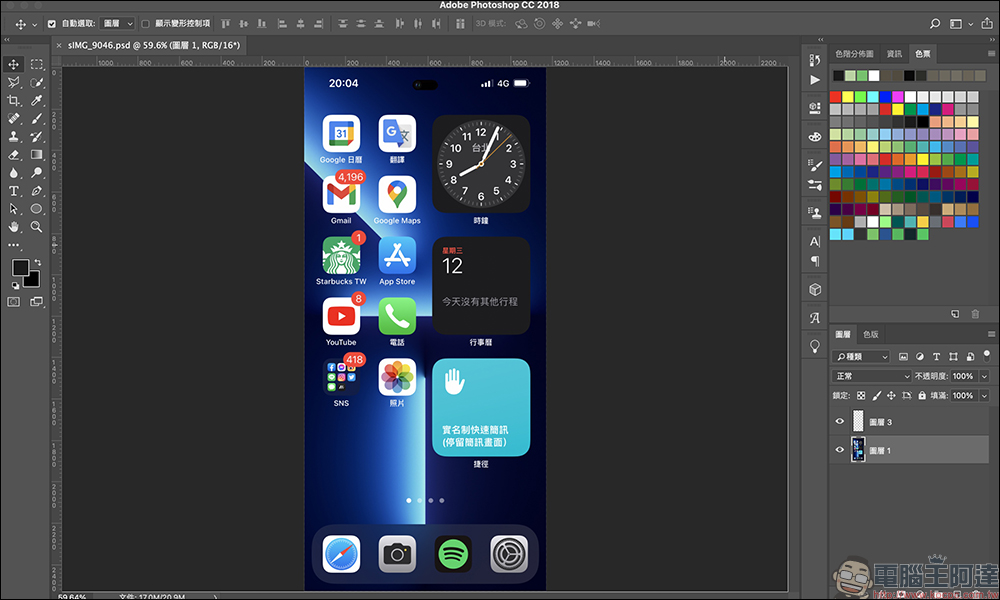Select the Crop tool
This screenshot has height=600, width=1000.
(13, 100)
